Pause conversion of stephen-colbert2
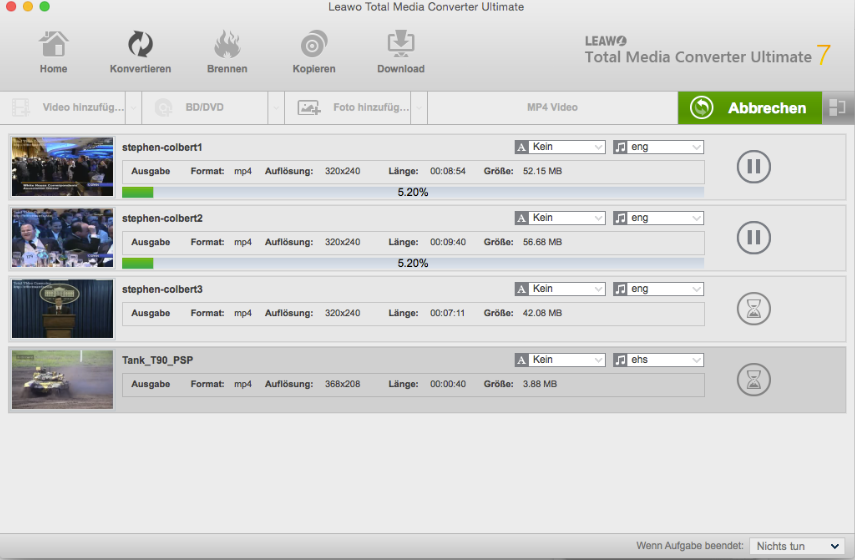This screenshot has width=855, height=560. 754,237
